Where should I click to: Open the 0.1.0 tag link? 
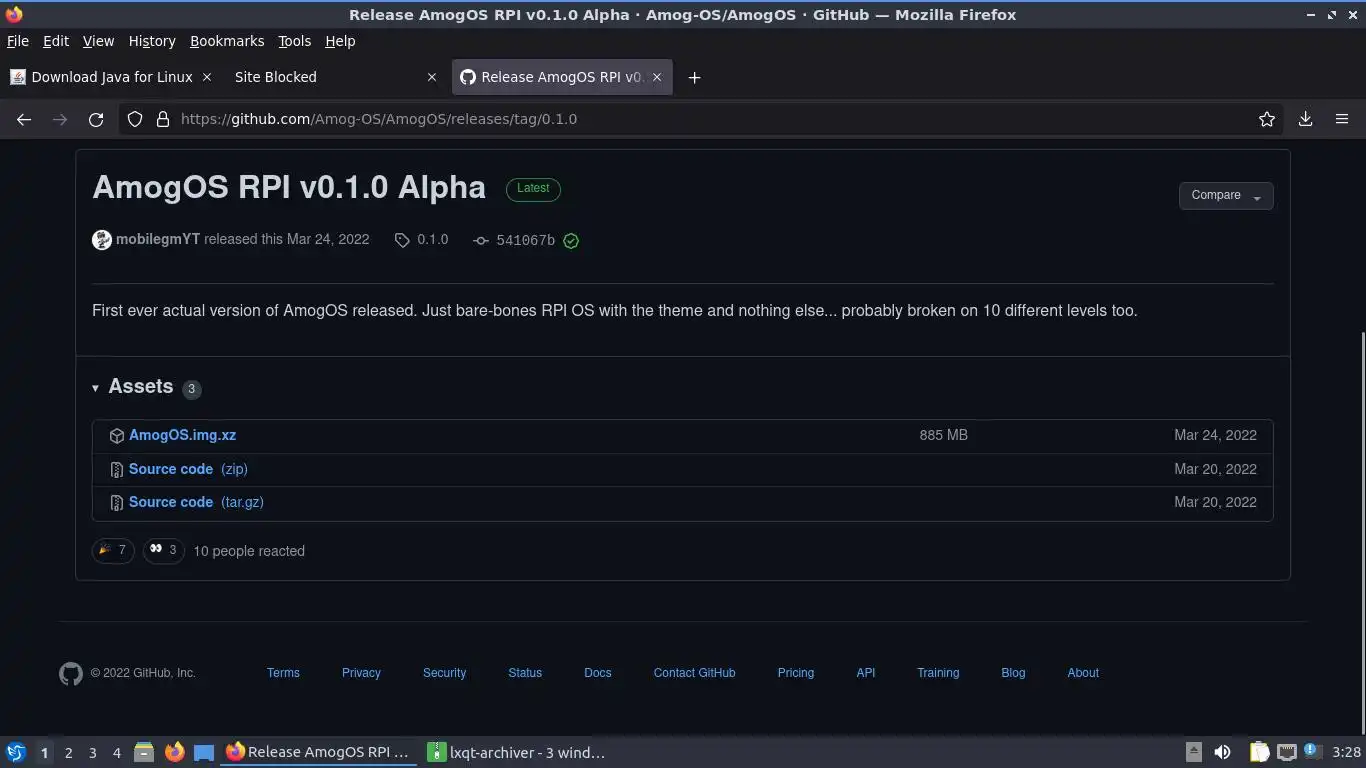[432, 240]
